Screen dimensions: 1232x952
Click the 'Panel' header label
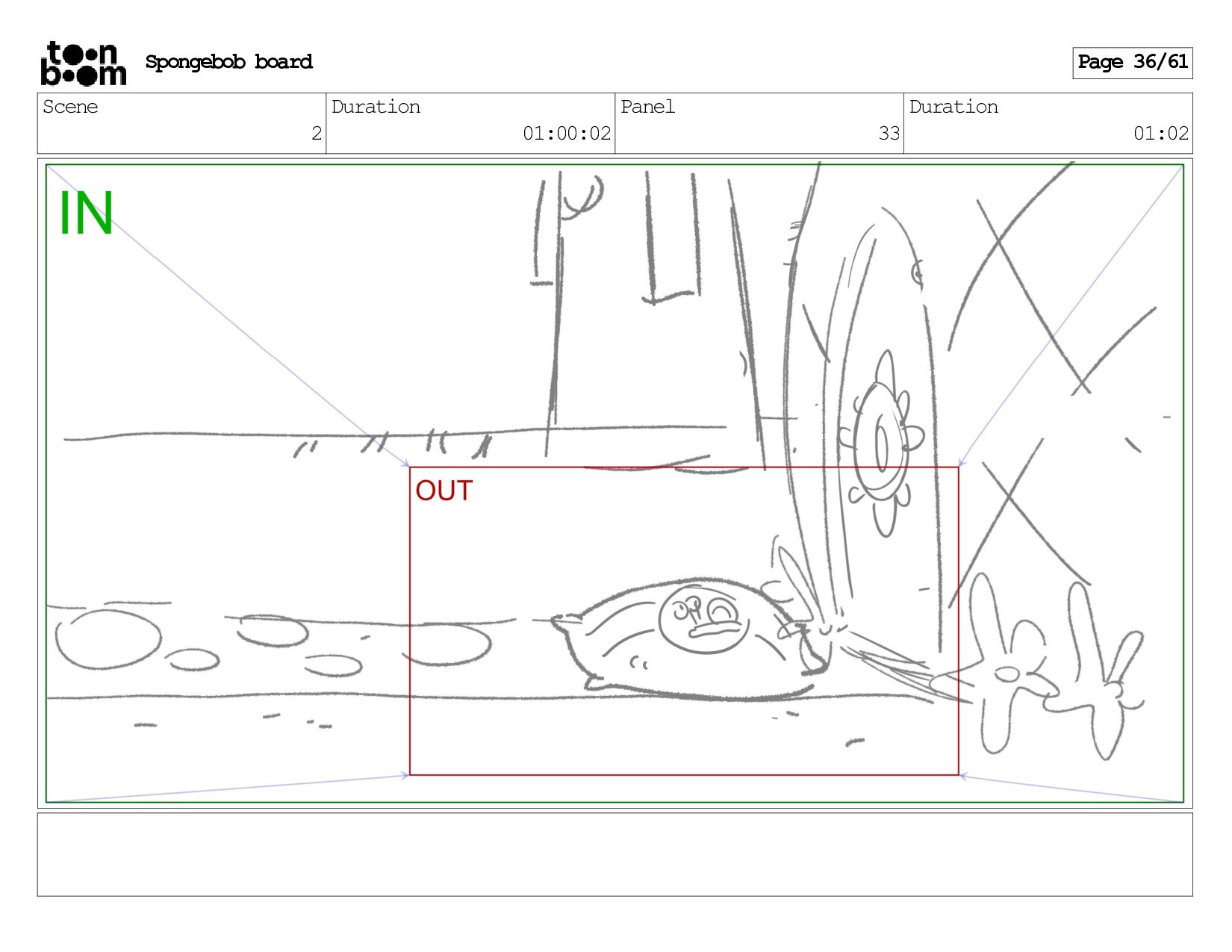click(647, 107)
